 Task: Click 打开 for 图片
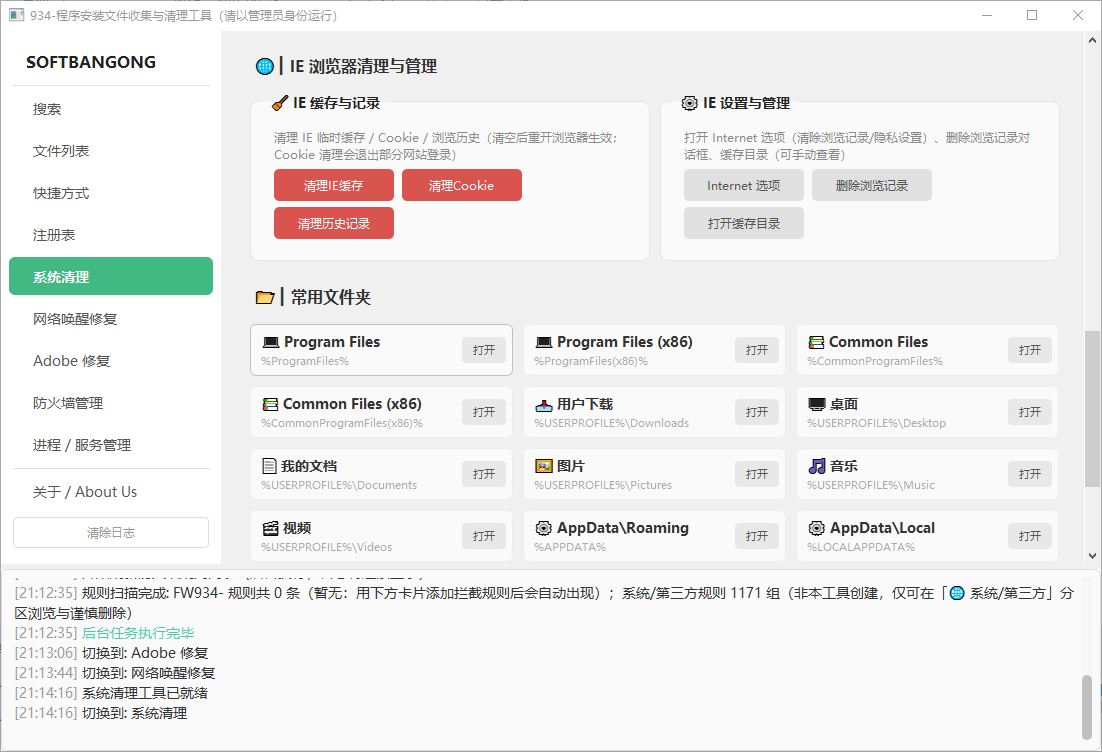757,474
